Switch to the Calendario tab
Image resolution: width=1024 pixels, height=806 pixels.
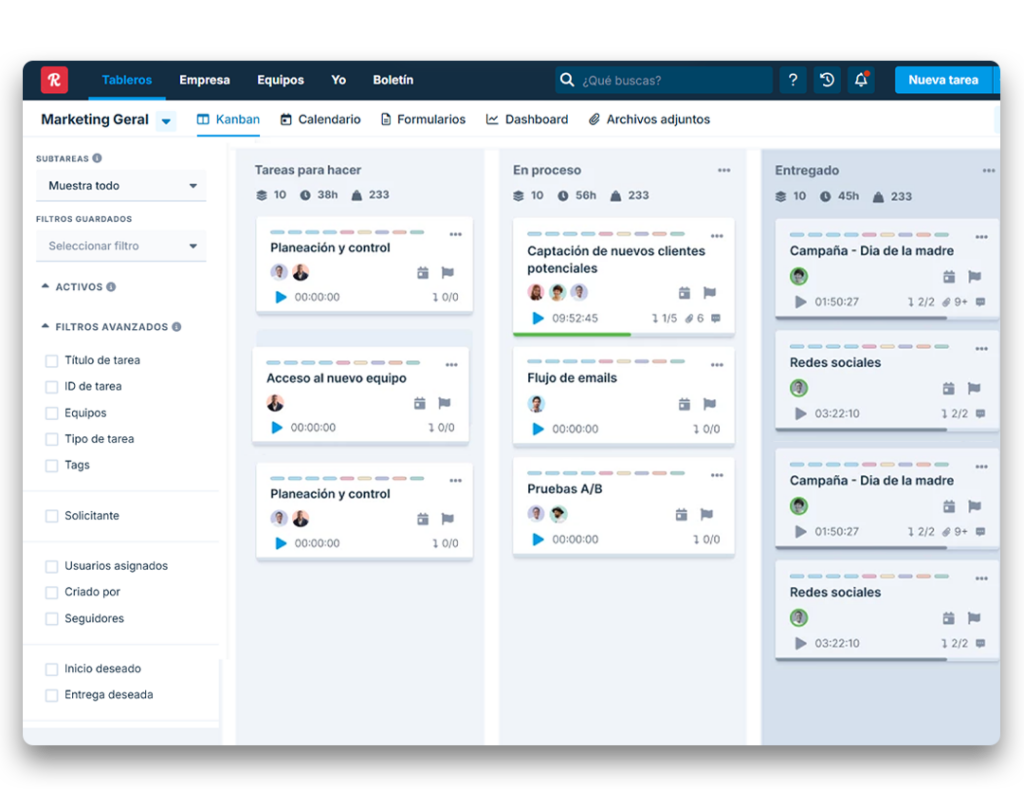[320, 119]
